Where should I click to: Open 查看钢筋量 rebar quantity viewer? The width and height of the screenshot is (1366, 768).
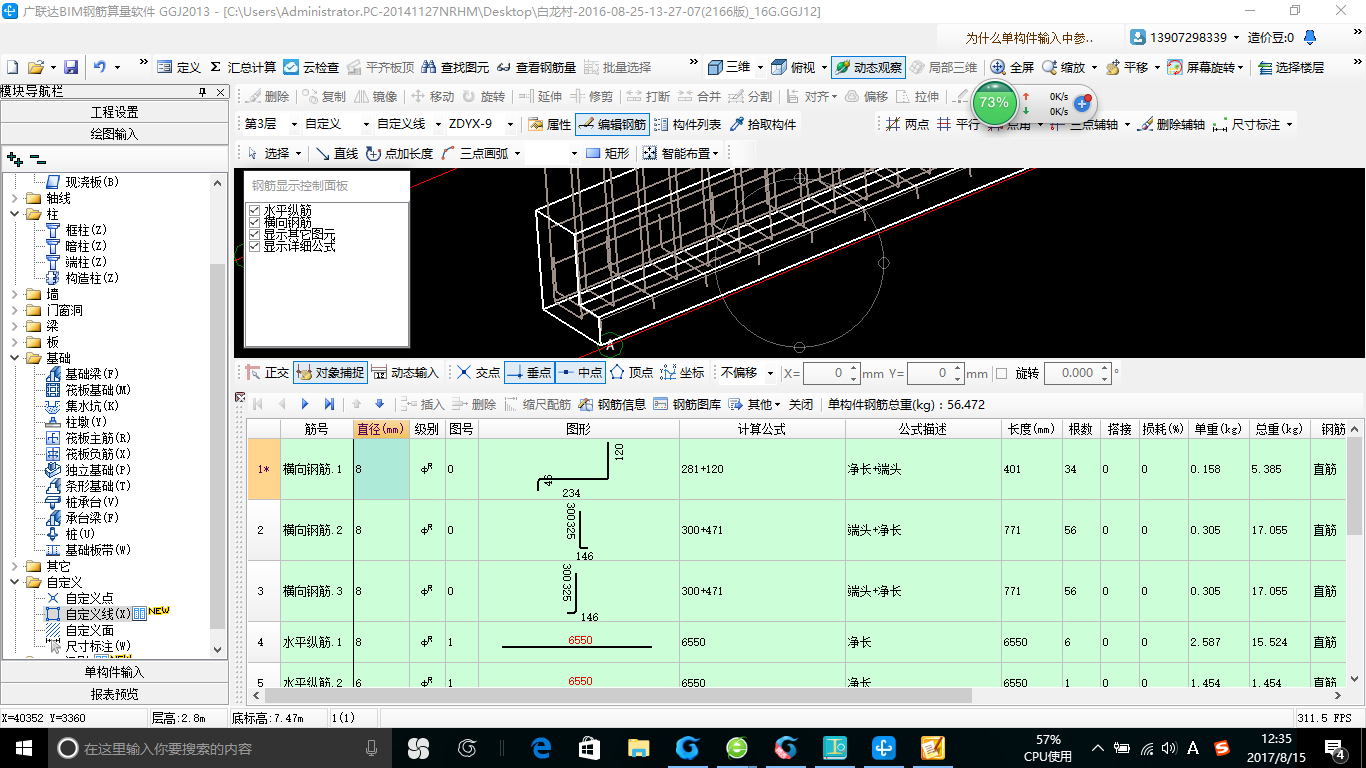[536, 67]
